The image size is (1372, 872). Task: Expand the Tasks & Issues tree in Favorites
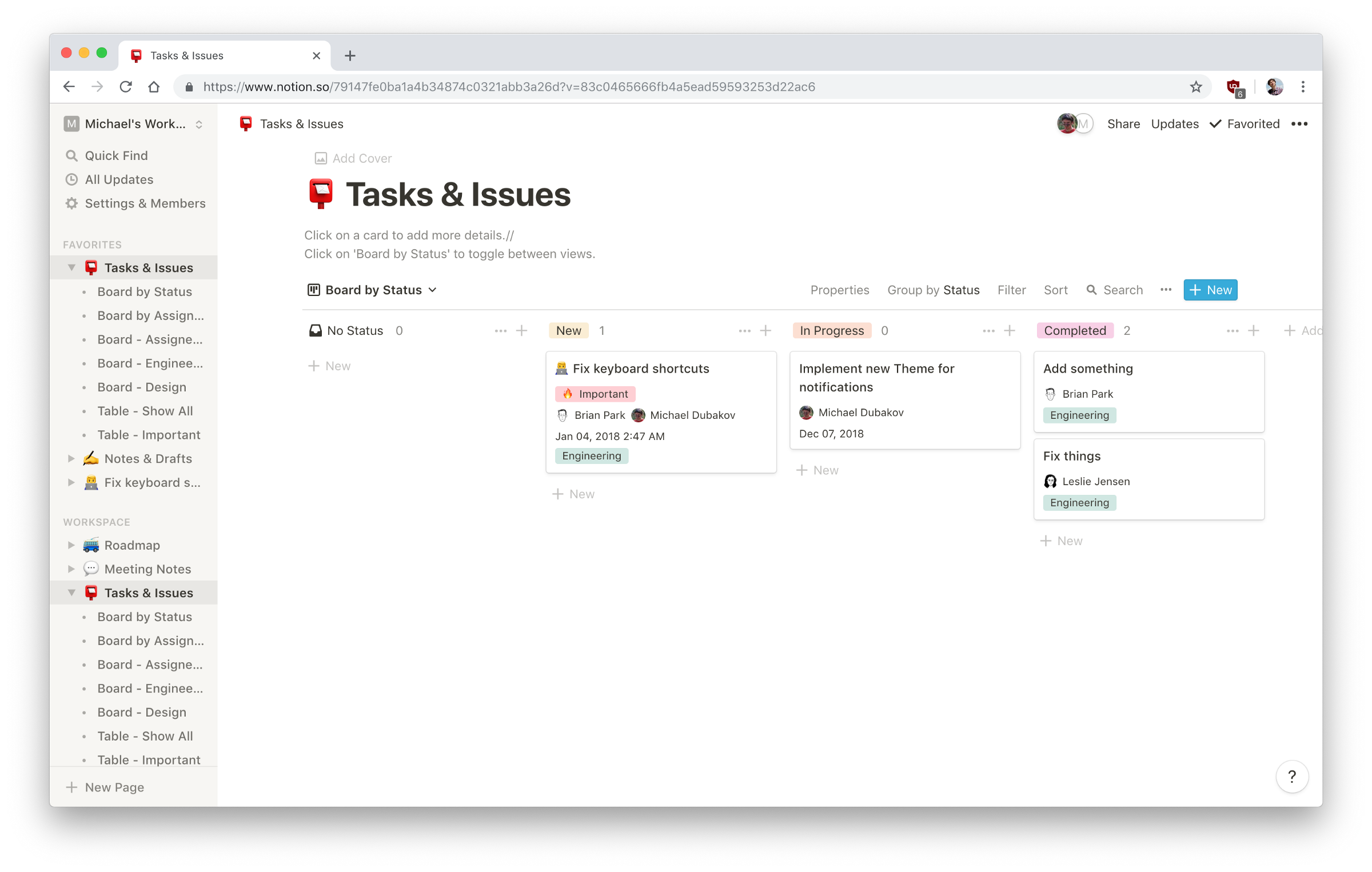[71, 267]
